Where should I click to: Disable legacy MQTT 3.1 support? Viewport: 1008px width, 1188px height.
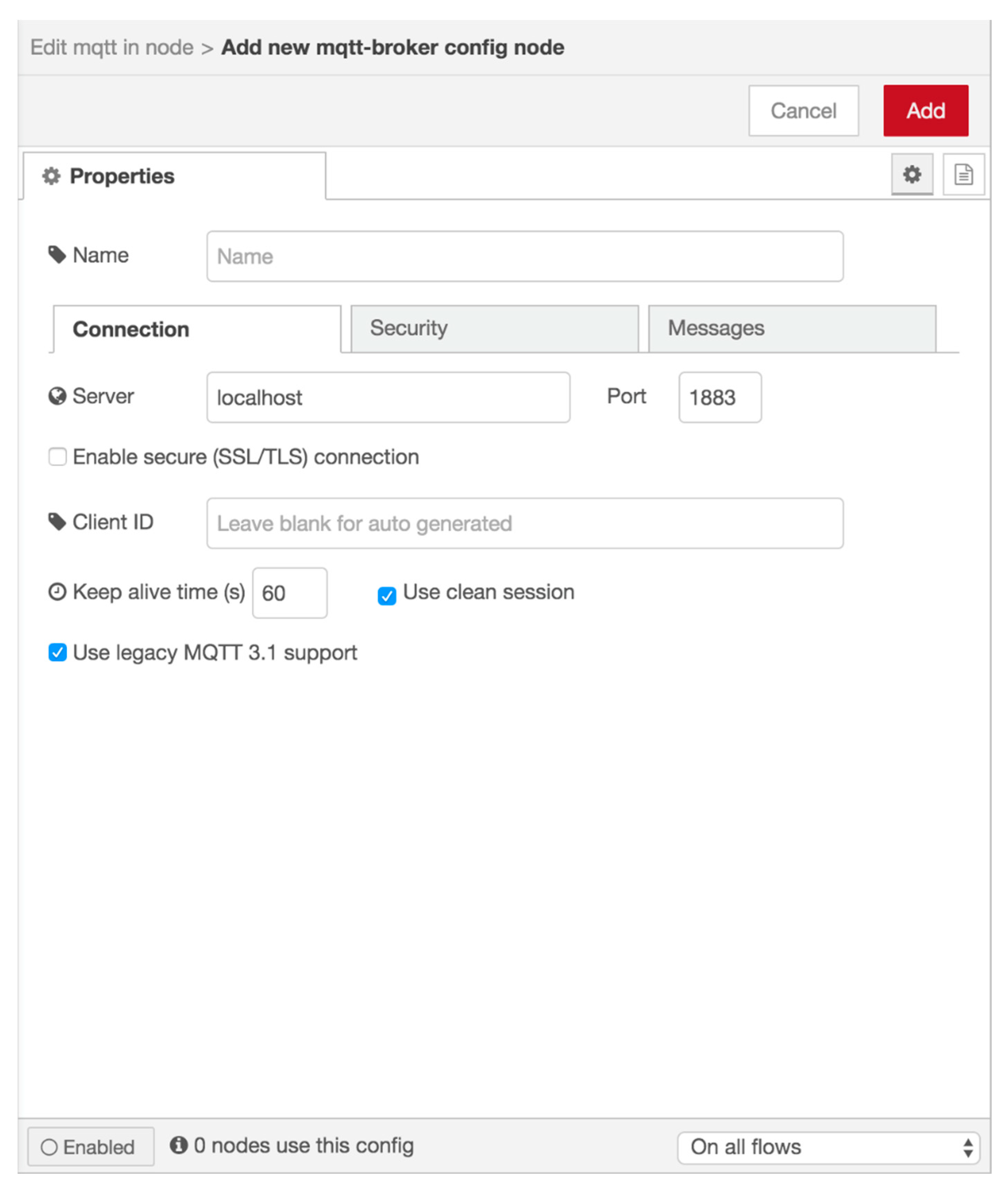tap(57, 652)
